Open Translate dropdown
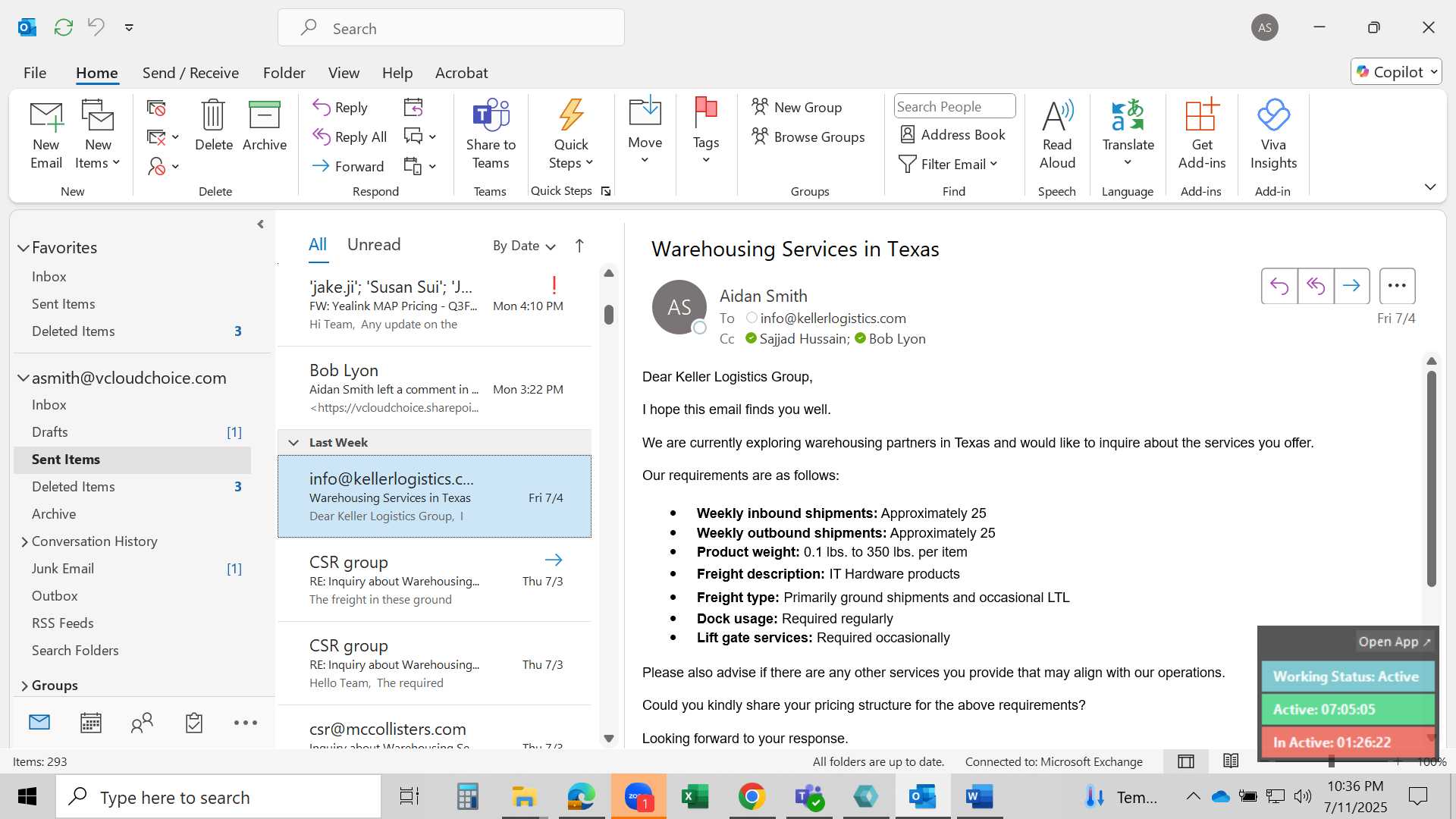The height and width of the screenshot is (819, 1456). (1128, 135)
